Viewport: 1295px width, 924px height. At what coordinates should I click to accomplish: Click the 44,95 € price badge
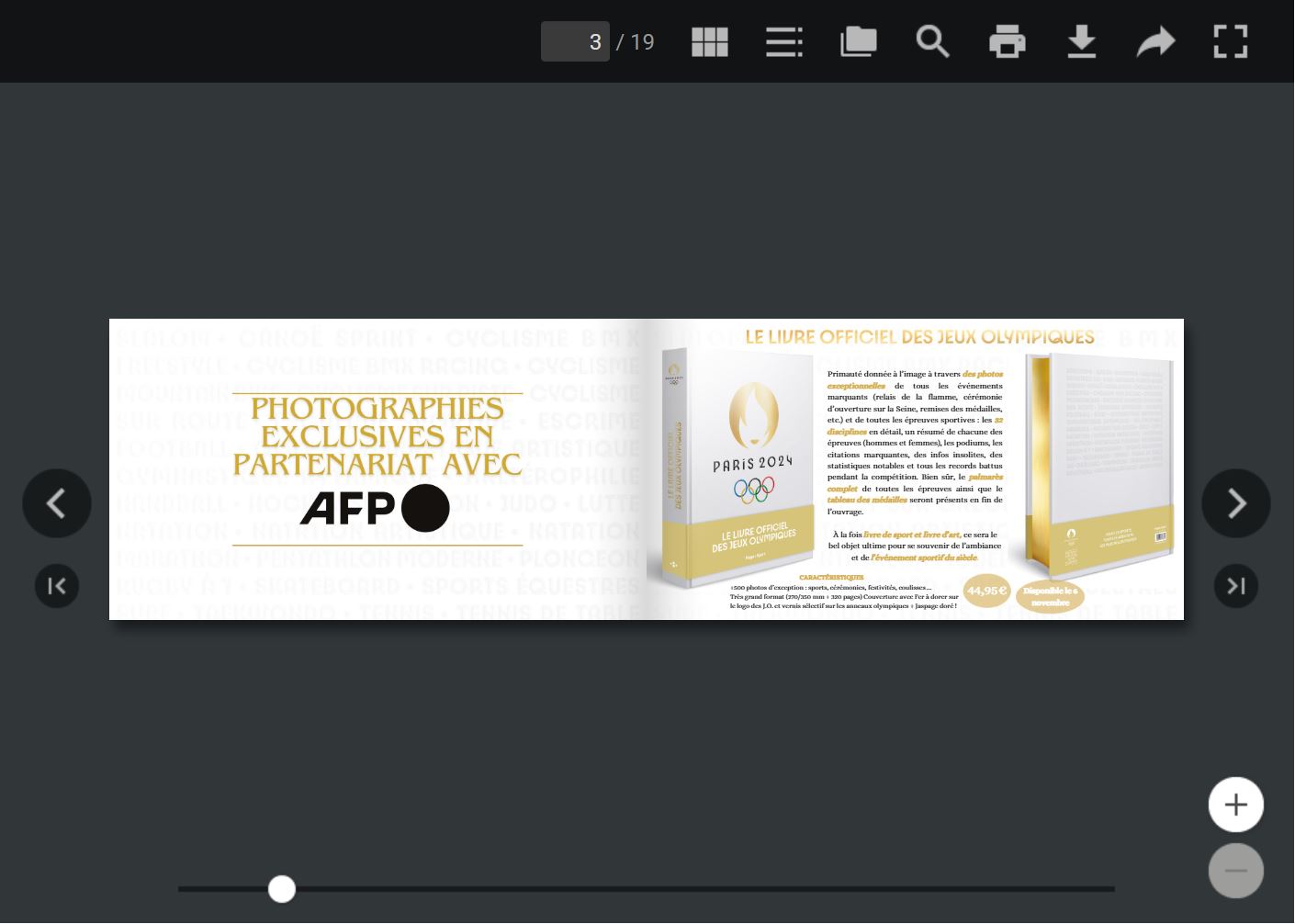(x=986, y=591)
